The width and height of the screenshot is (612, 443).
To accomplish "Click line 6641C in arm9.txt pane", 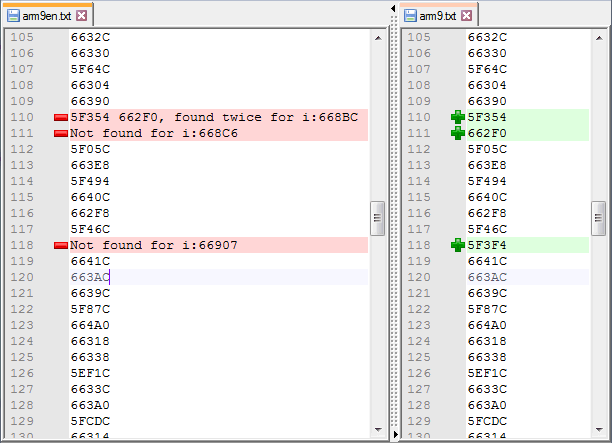I will 487,261.
